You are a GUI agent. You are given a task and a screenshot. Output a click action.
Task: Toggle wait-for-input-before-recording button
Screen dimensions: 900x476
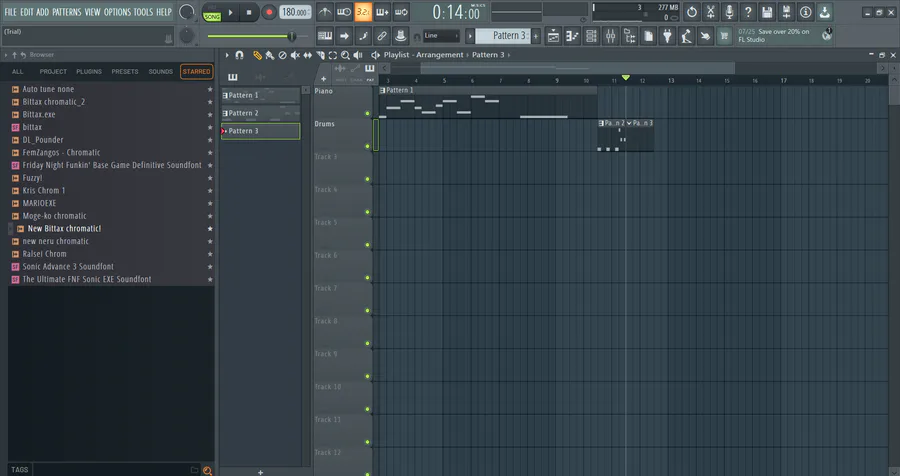click(x=344, y=12)
